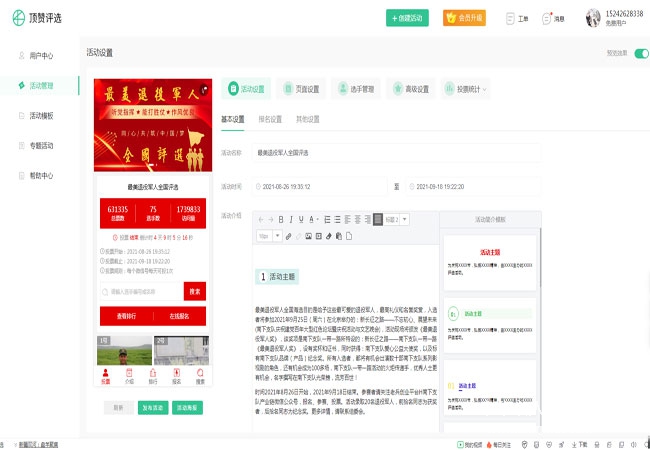Open the 选手管理 tab

tap(356, 89)
